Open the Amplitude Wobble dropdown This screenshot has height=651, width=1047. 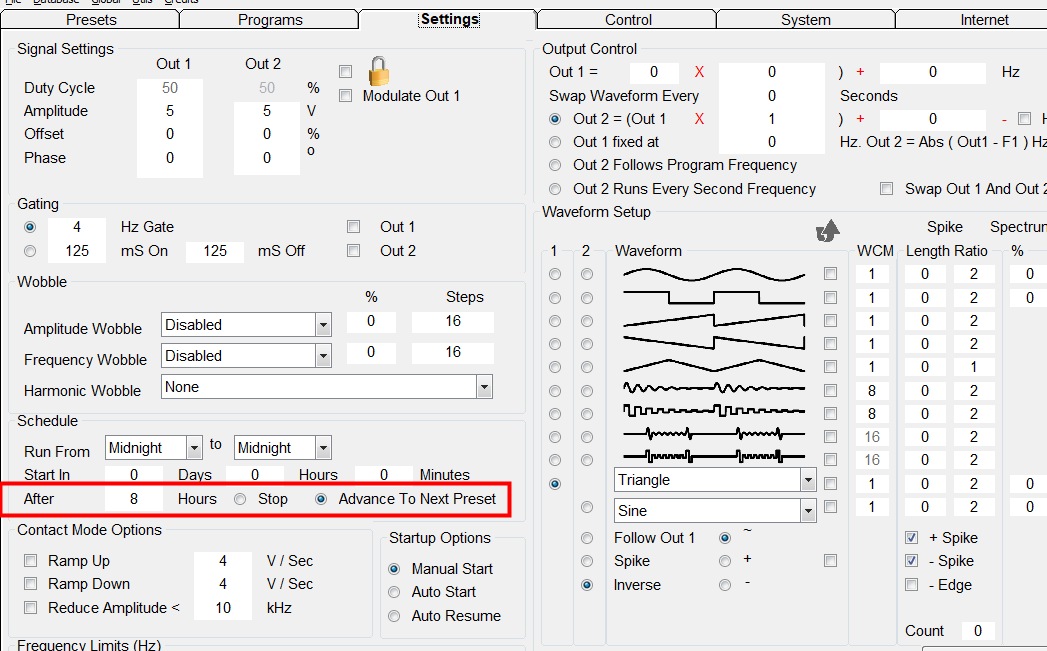click(322, 325)
